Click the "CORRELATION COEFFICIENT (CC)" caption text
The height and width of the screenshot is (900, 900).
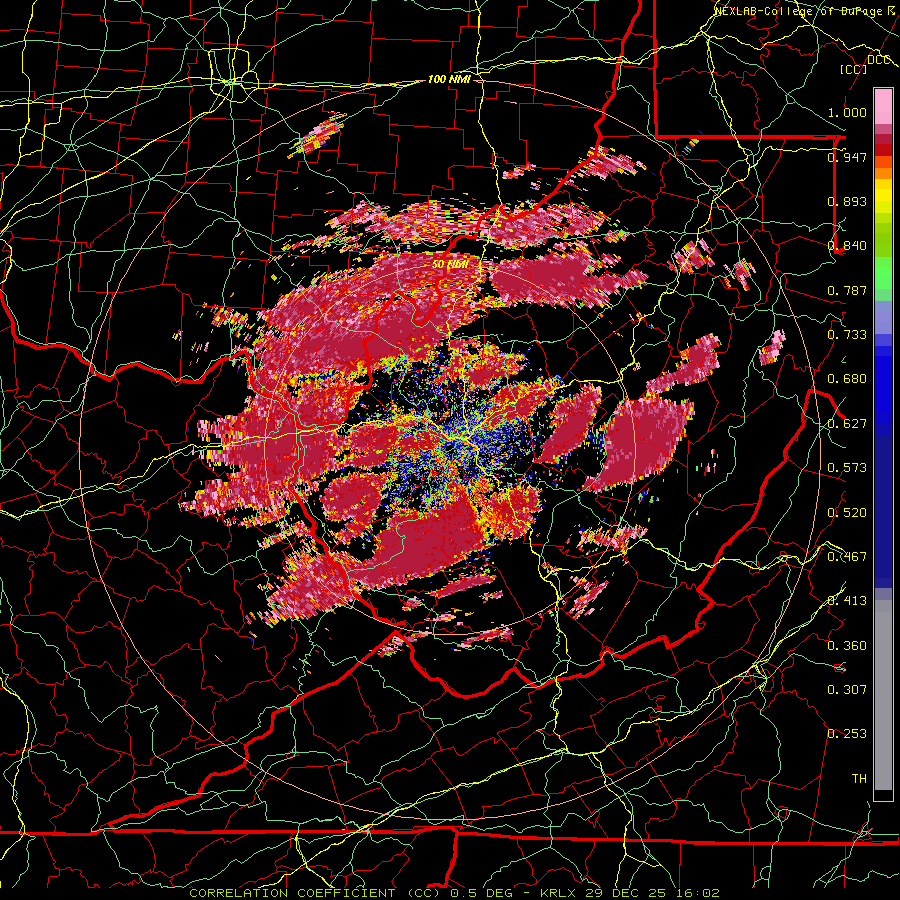315,893
